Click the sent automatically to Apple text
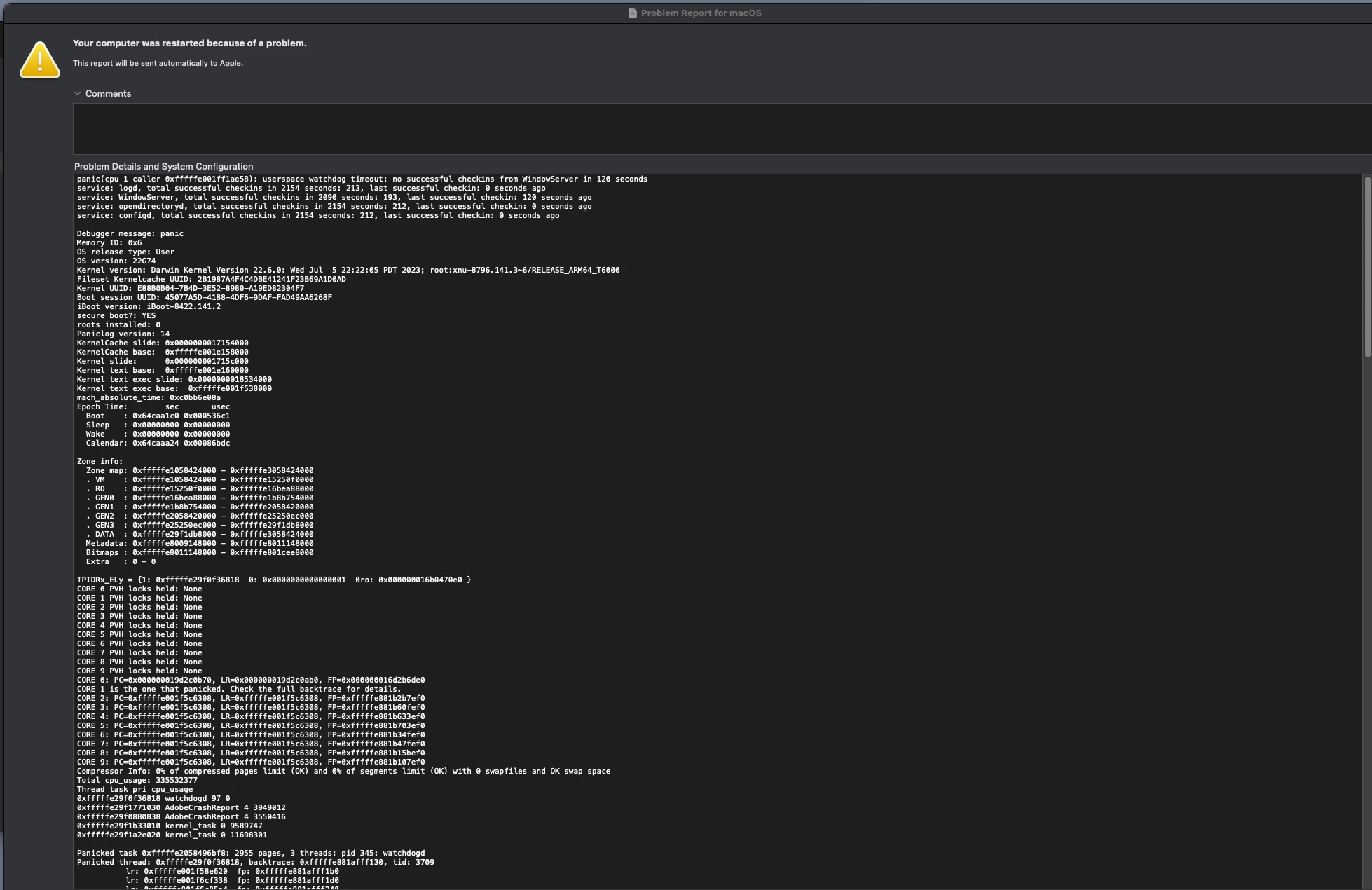The height and width of the screenshot is (890, 1372). pyautogui.click(x=158, y=63)
